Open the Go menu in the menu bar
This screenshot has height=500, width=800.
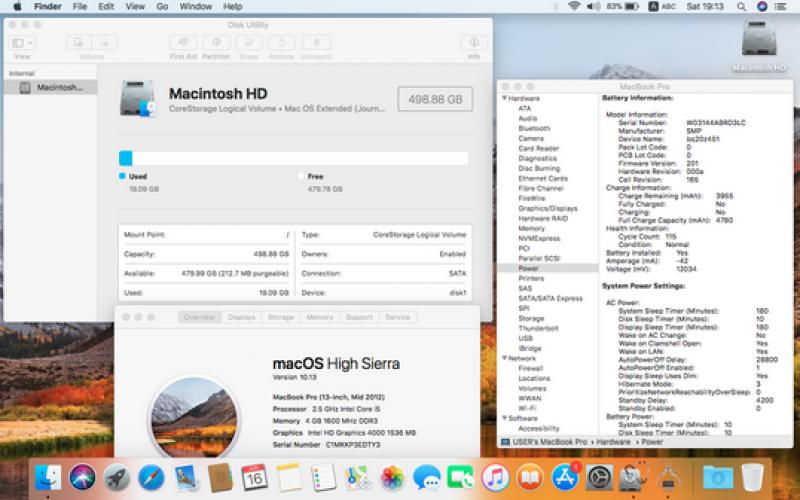pyautogui.click(x=162, y=6)
